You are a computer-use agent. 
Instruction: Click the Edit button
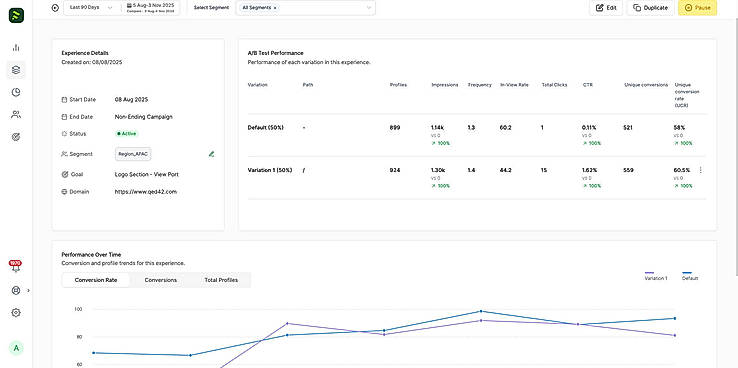(606, 8)
